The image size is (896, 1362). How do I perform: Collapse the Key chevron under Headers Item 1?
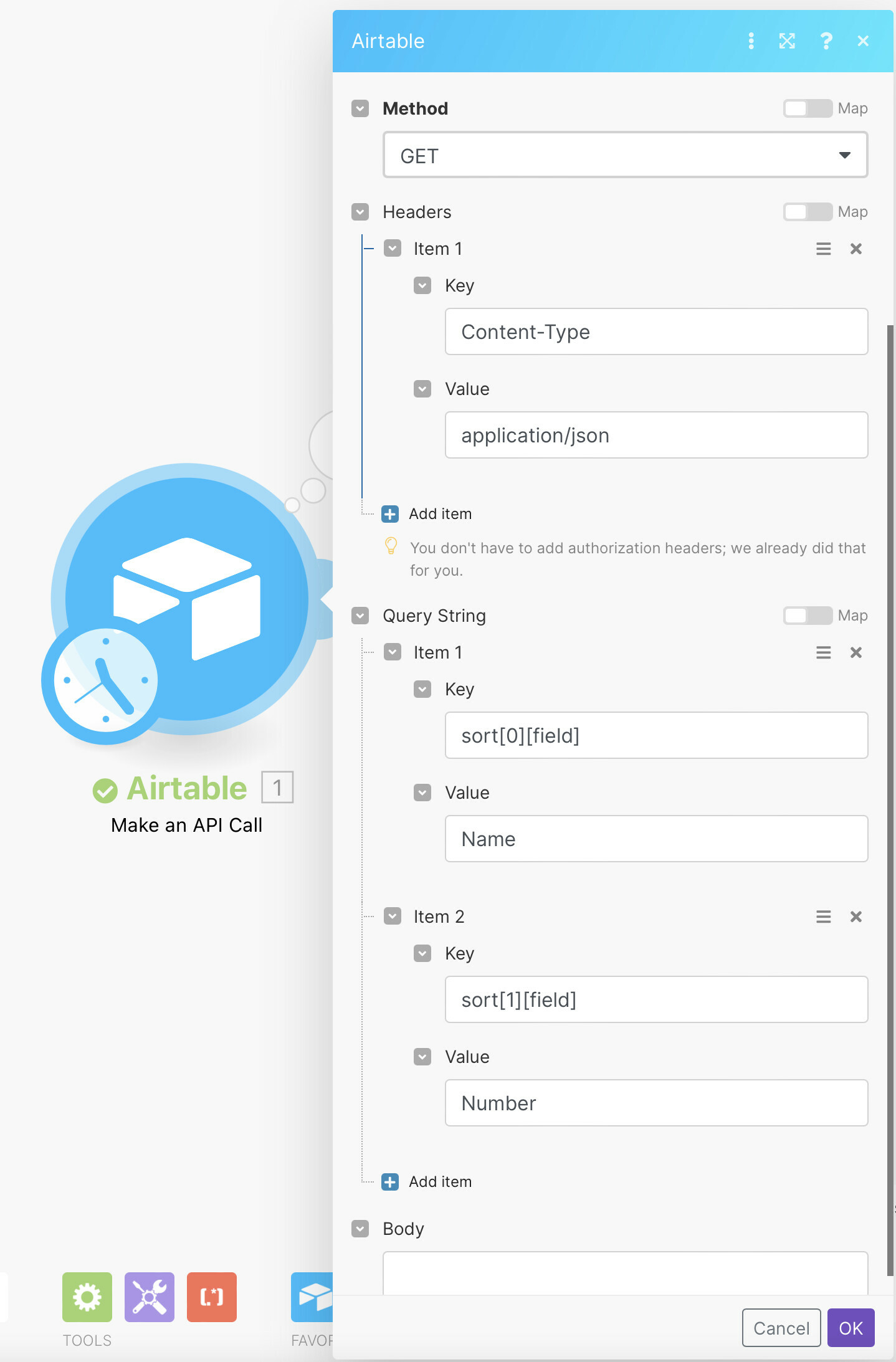coord(422,285)
